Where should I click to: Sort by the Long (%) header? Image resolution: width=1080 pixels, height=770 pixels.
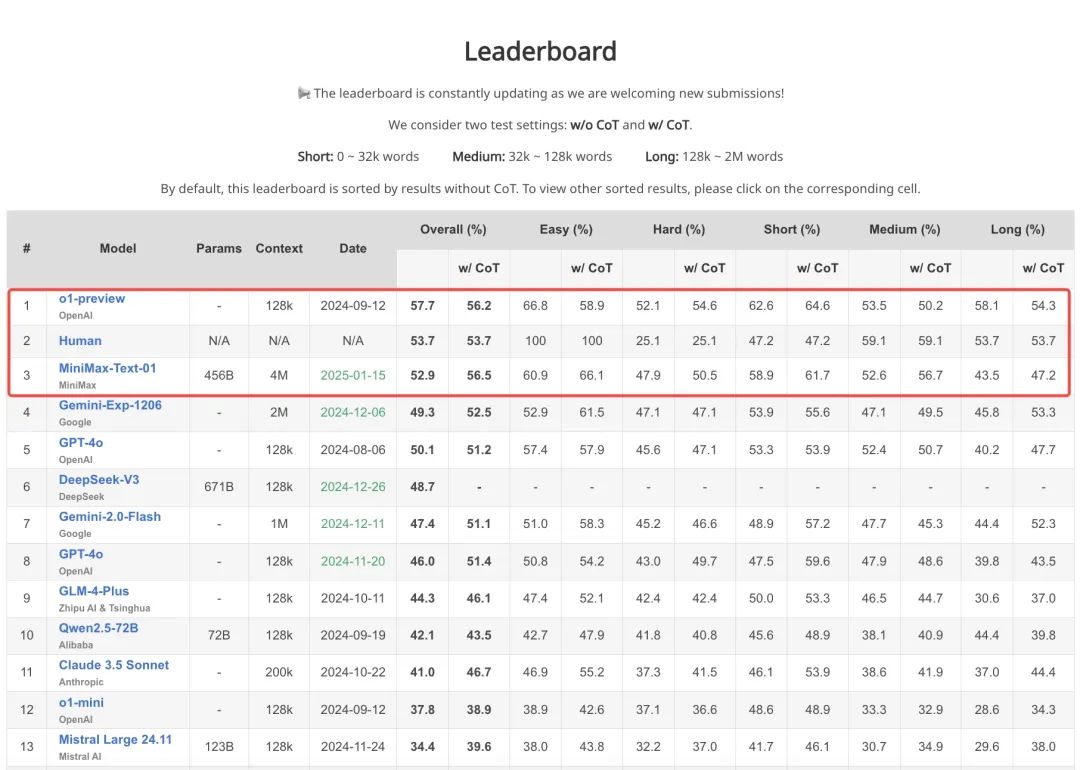tap(1018, 229)
